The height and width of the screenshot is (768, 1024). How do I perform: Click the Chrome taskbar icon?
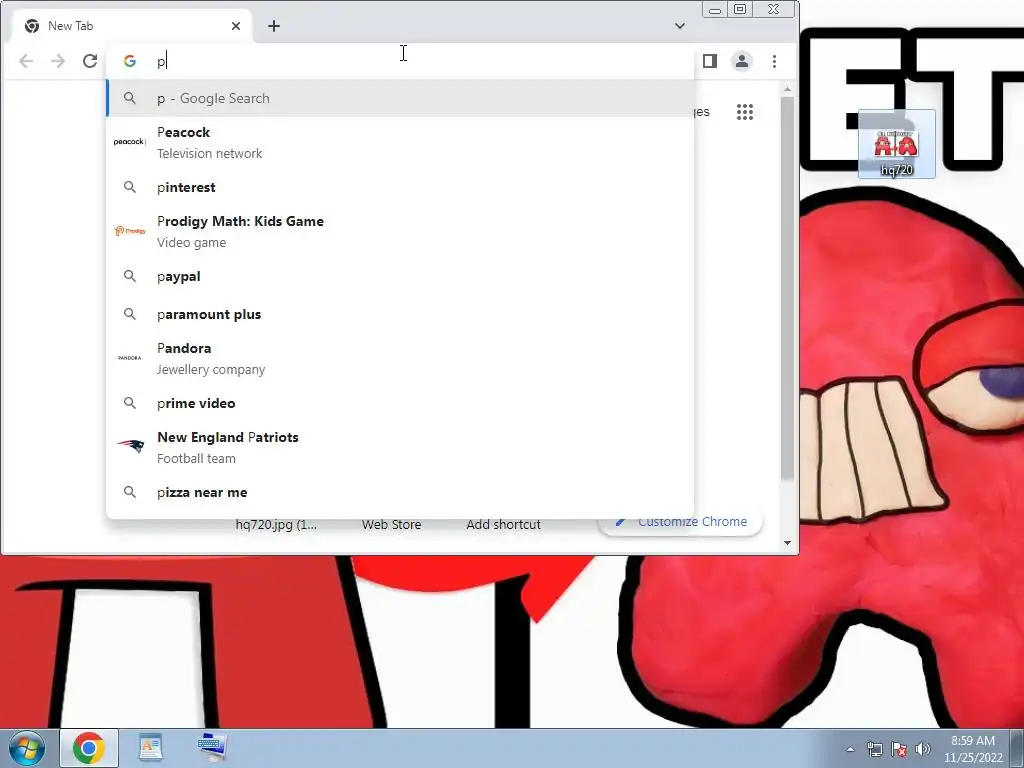(x=89, y=748)
